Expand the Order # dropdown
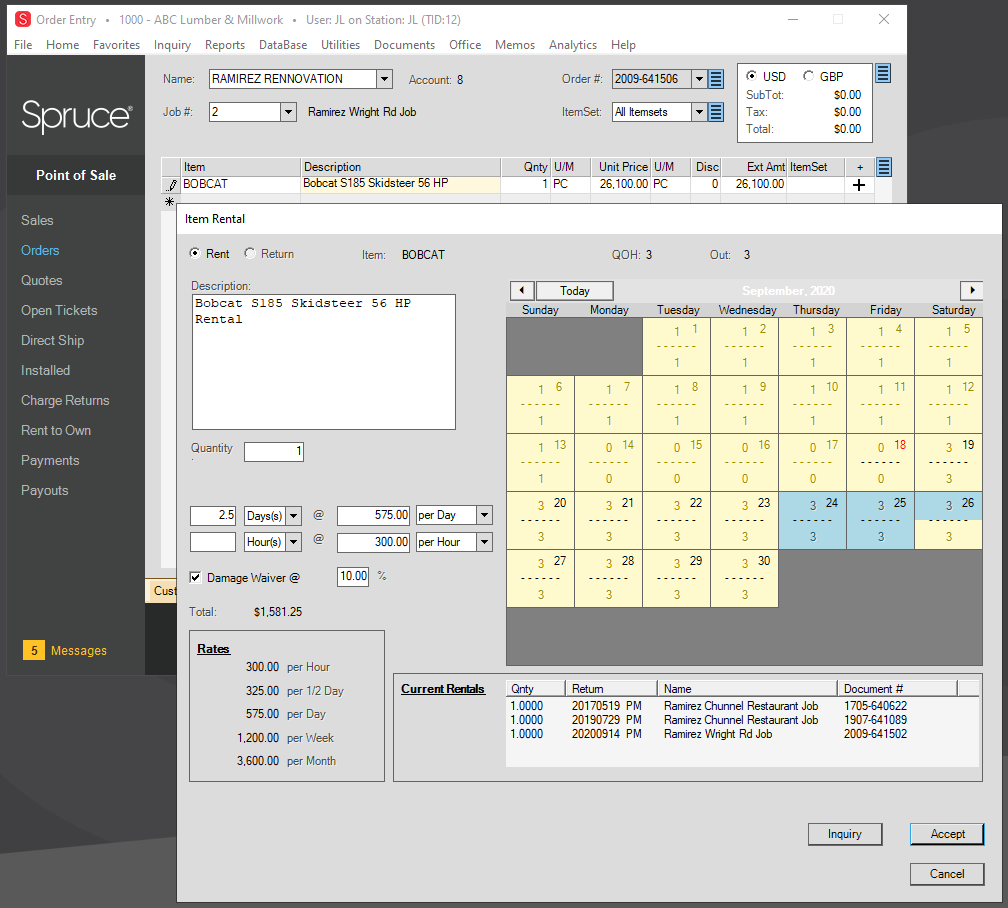Viewport: 1008px width, 908px height. click(699, 79)
